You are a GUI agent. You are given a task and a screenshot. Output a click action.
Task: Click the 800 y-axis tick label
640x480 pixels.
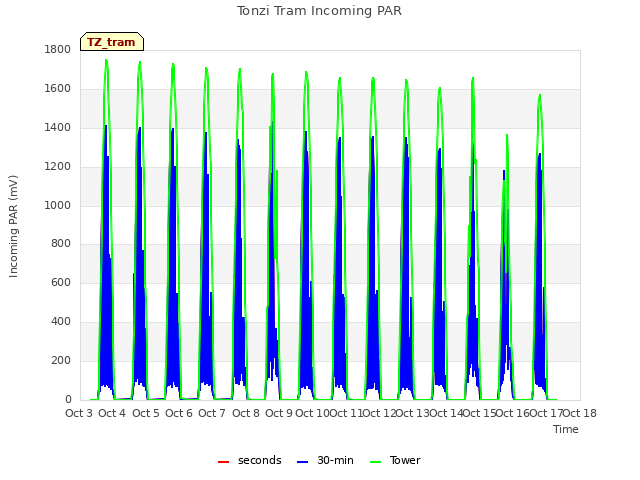pos(61,244)
